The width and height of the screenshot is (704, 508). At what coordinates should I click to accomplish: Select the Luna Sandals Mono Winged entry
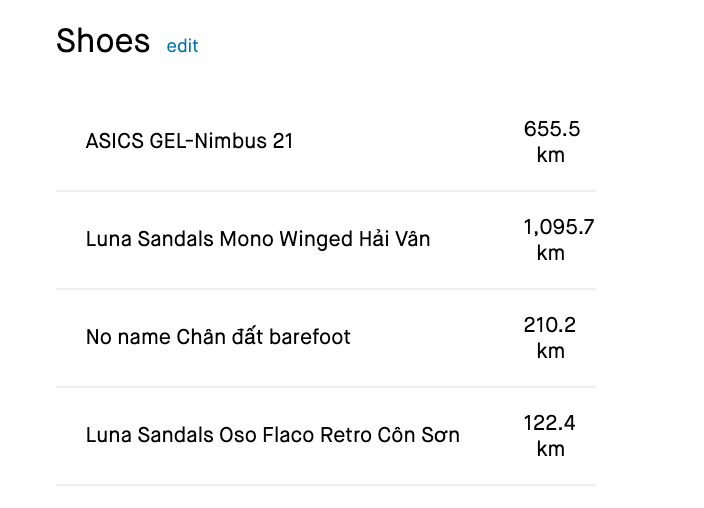(258, 239)
